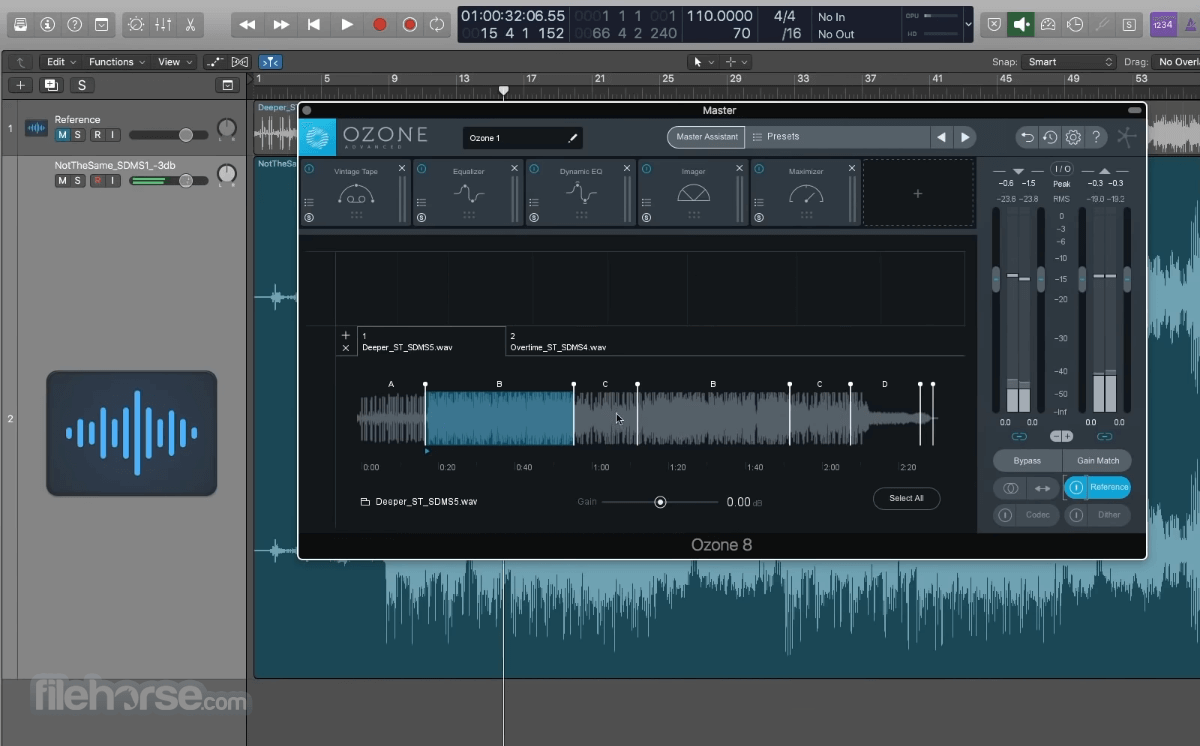Click the Fast Forward transport button
The width and height of the screenshot is (1200, 746).
coord(281,24)
